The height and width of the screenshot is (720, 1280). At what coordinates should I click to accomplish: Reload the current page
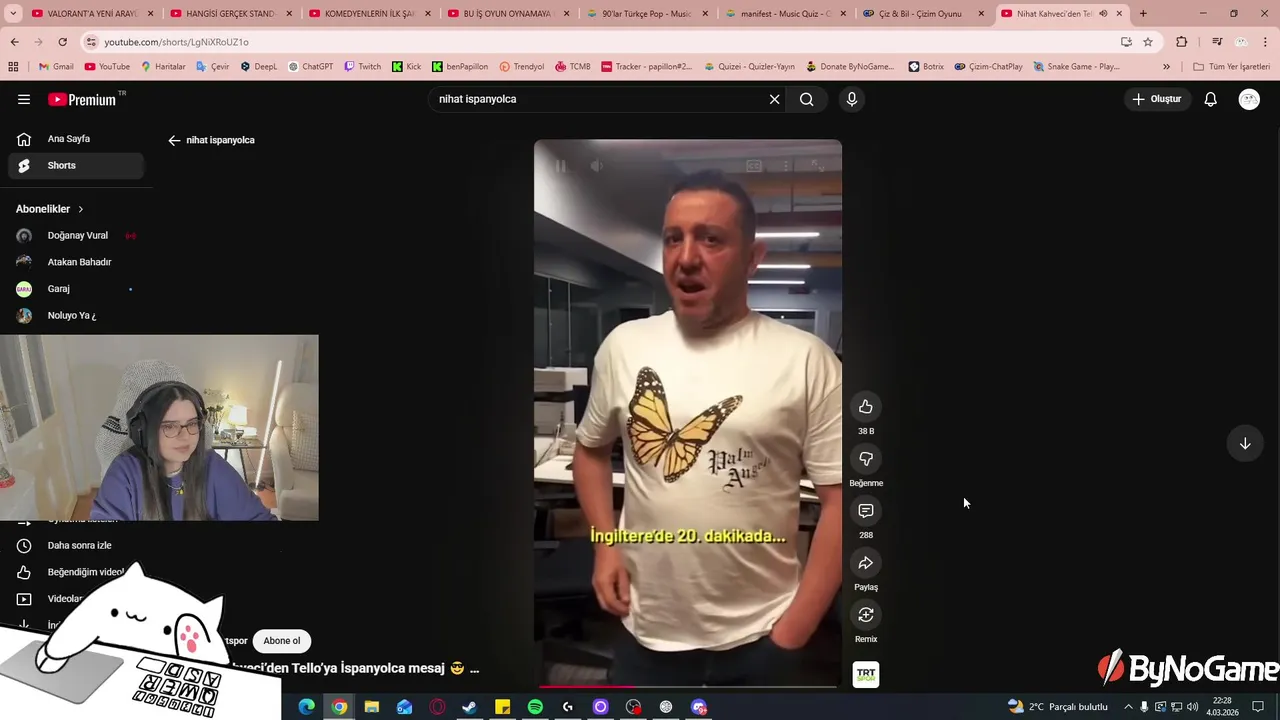[x=62, y=42]
